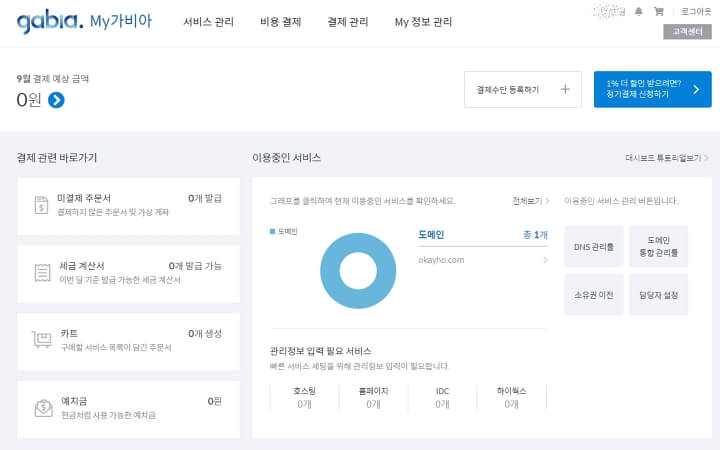
Task: Open the 비용 결제 menu
Action: pos(281,22)
